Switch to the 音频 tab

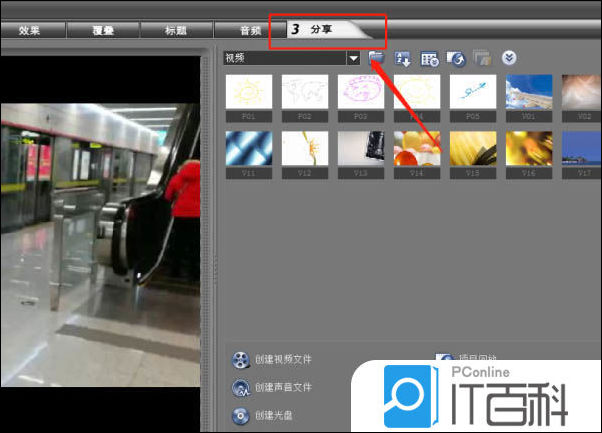[x=250, y=30]
